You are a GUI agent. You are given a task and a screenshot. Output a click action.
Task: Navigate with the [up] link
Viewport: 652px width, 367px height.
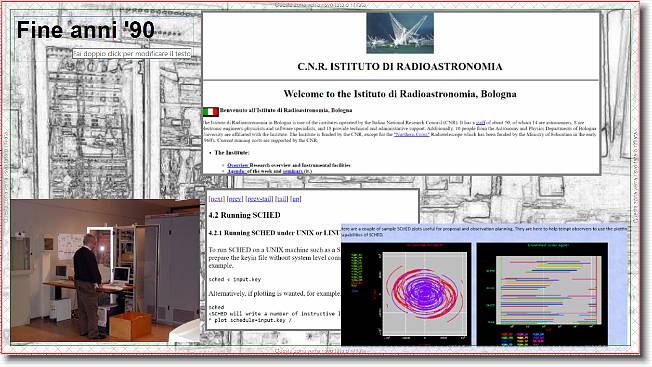coord(296,199)
